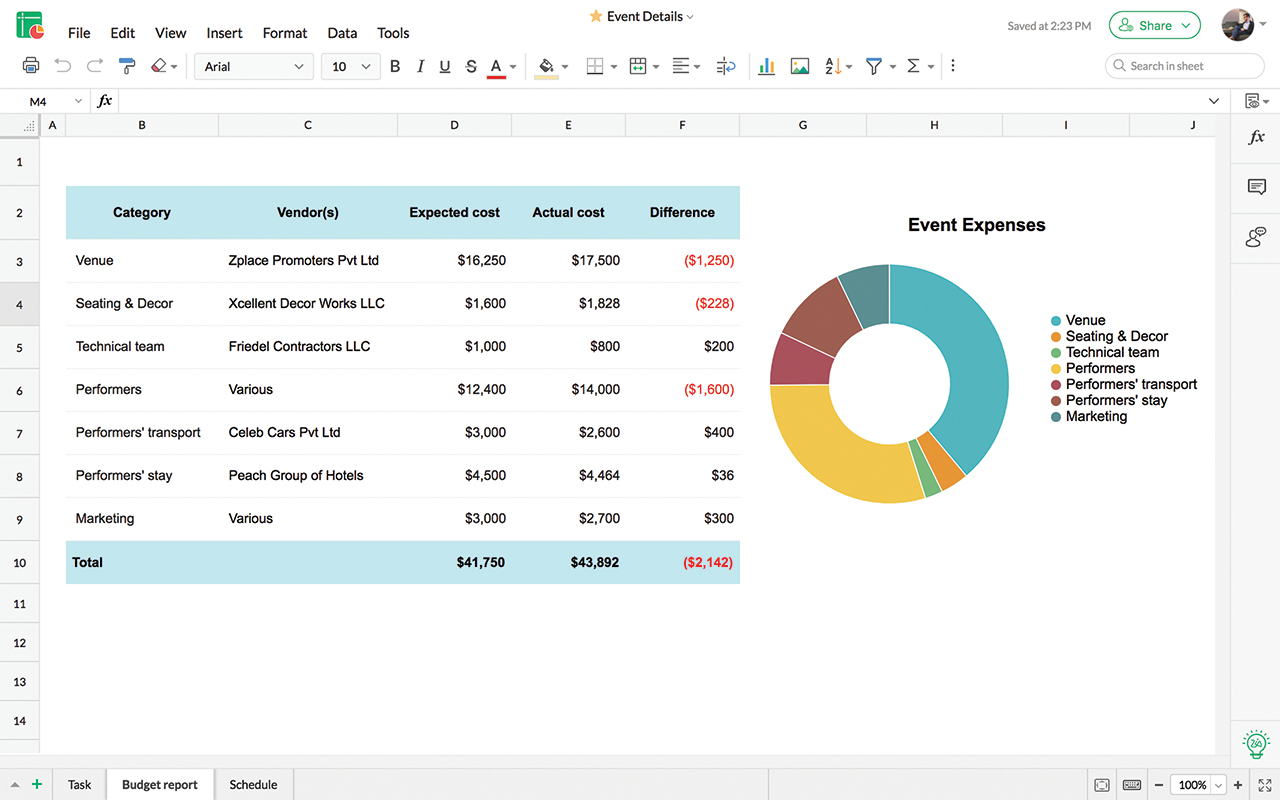The image size is (1280, 800).
Task: Toggle italic formatting
Action: (x=420, y=66)
